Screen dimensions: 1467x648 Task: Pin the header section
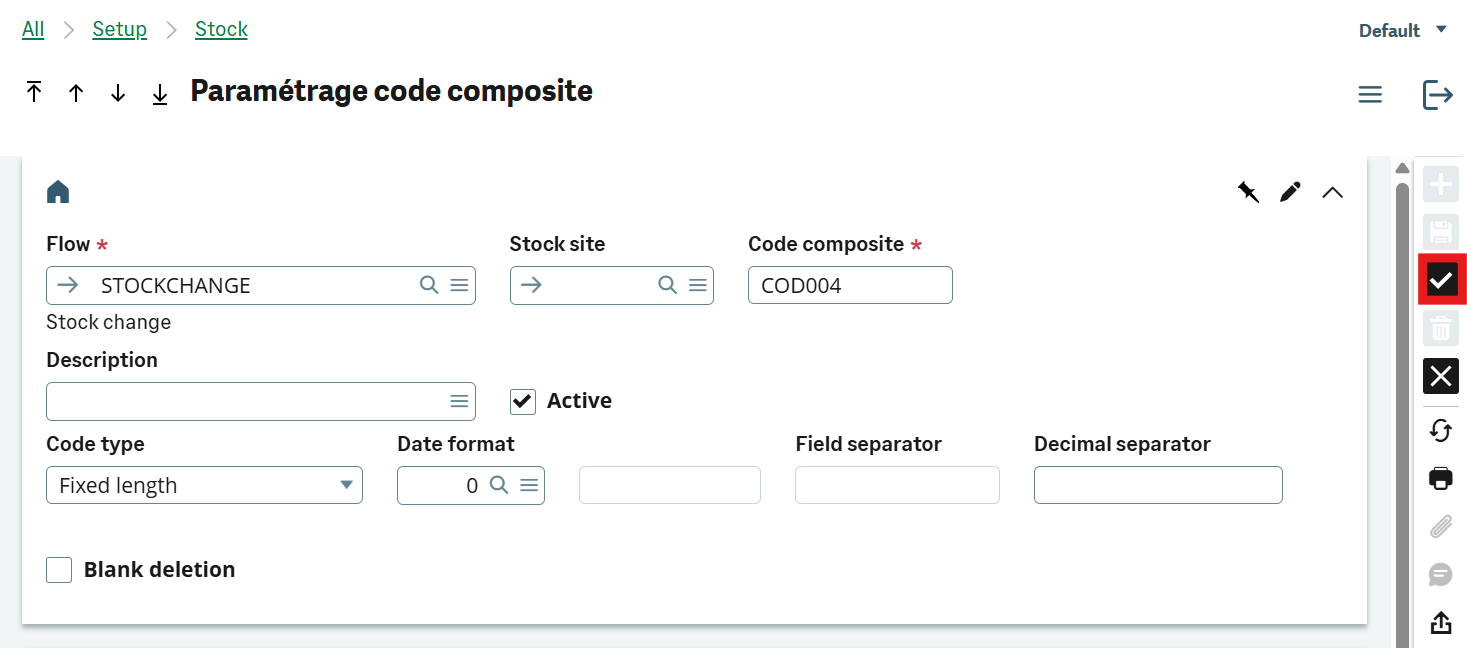(1248, 191)
